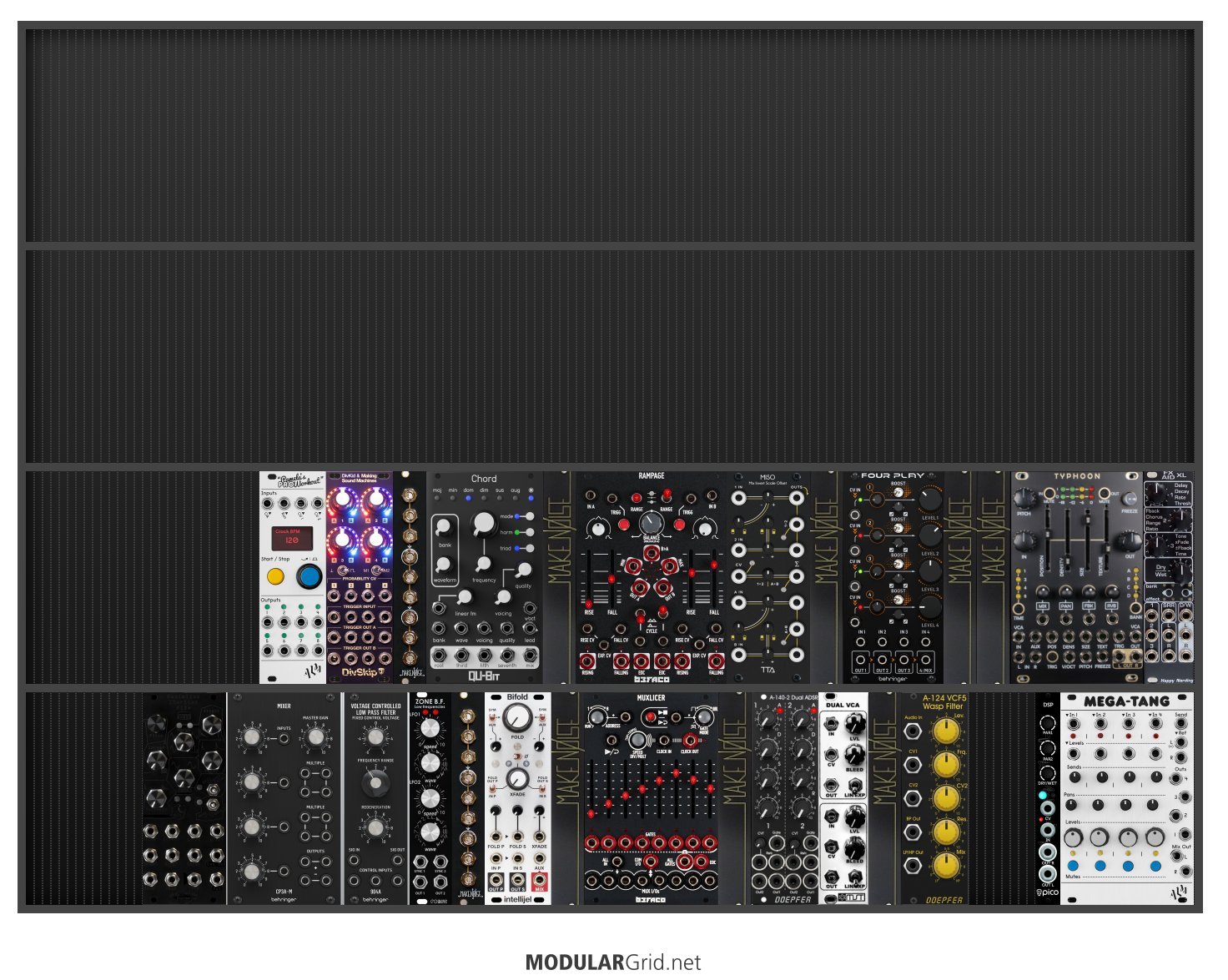
Task: Click the MUXLICER module title
Action: coord(651,698)
